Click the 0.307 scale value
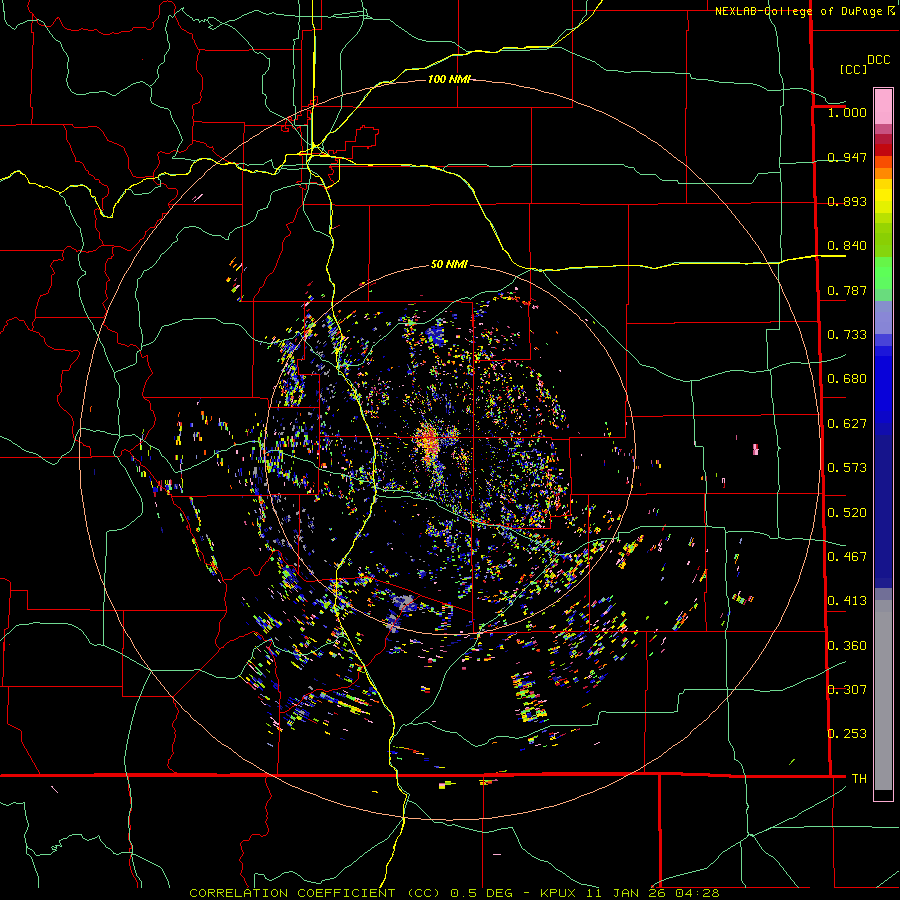 point(847,690)
